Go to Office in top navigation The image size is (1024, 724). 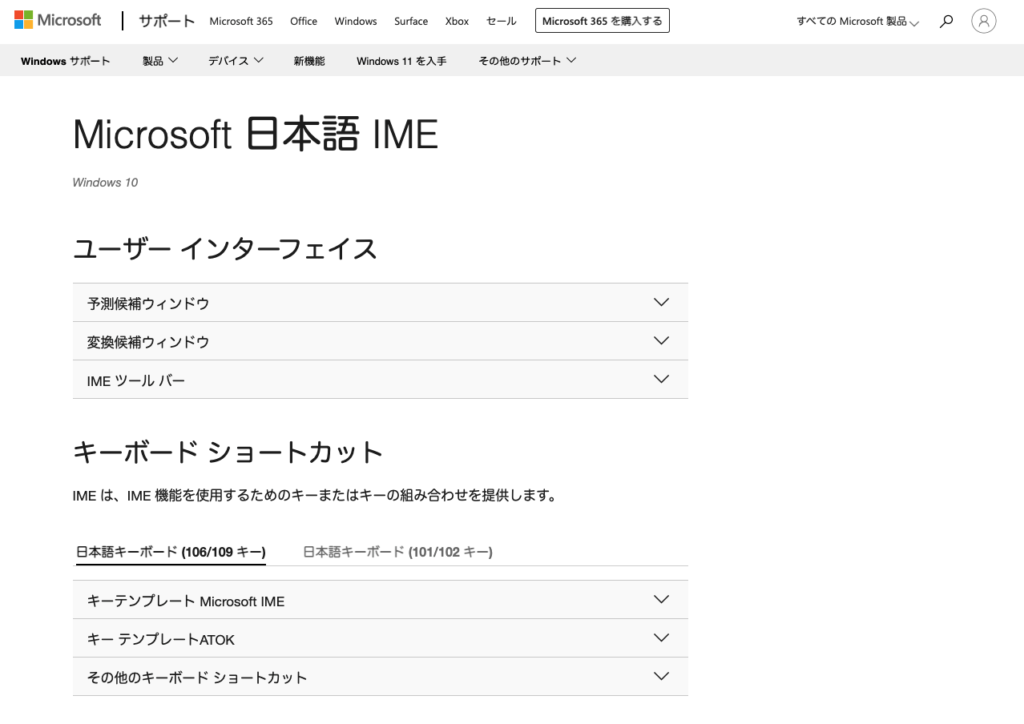pyautogui.click(x=304, y=21)
